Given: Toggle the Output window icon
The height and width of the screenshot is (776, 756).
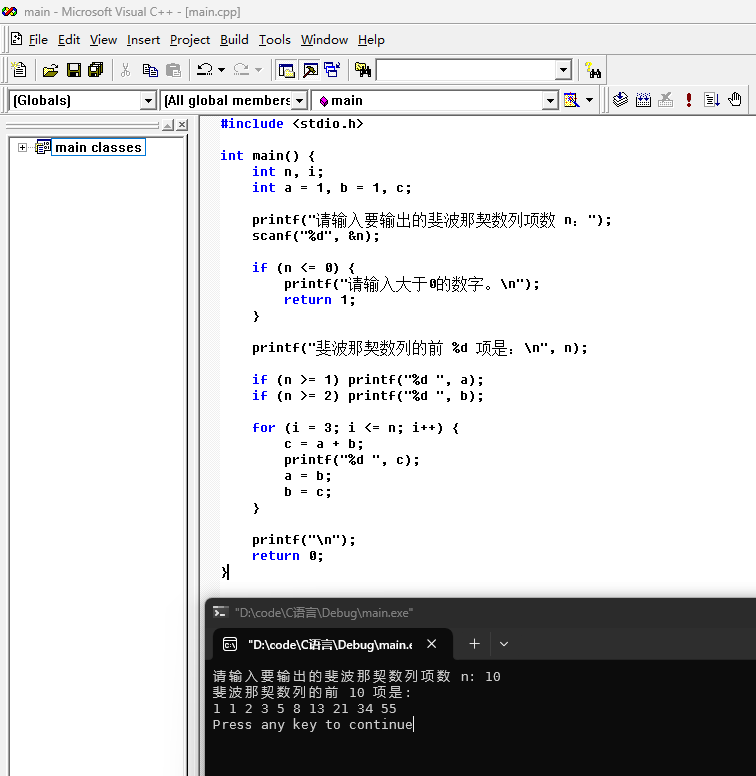Looking at the screenshot, I should tap(310, 70).
